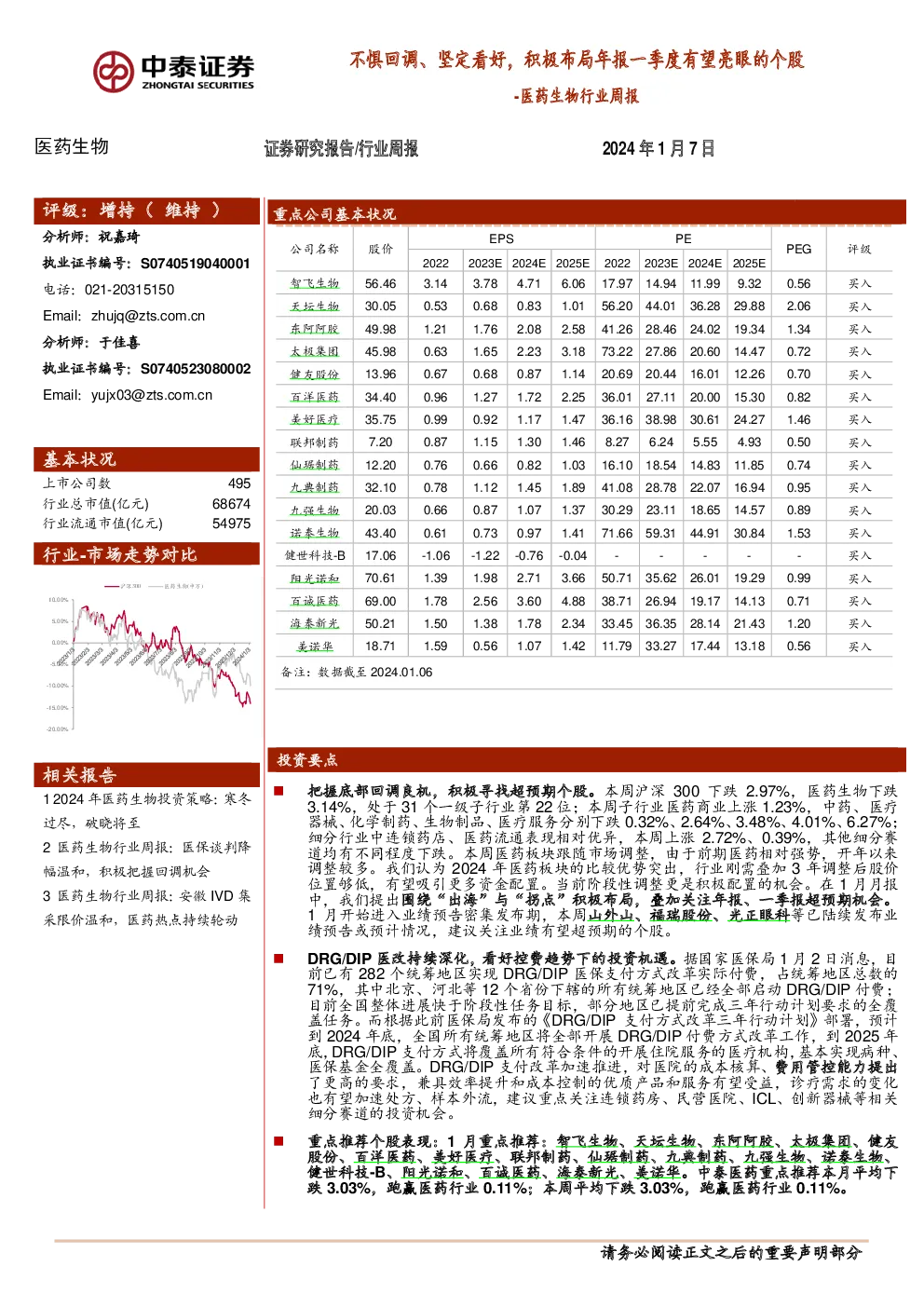This screenshot has width=924, height=1307.
Task: Click the 股价 column header
Action: pyautogui.click(x=380, y=249)
